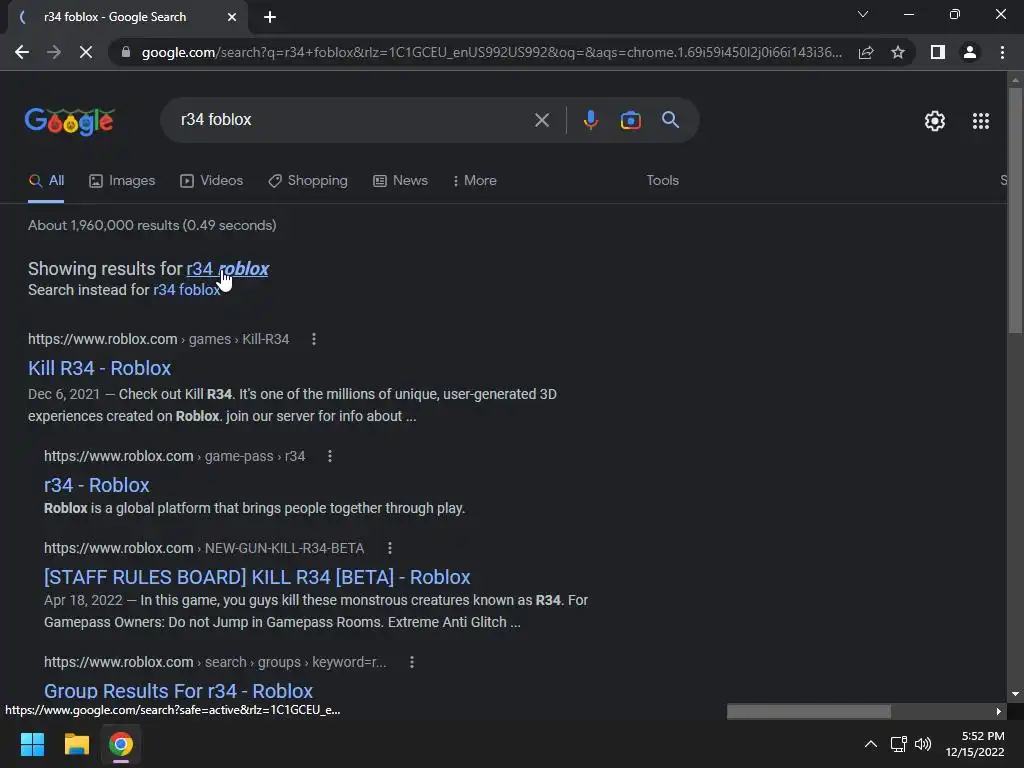Click the Chrome taskbar icon
Viewport: 1024px width, 768px height.
click(121, 744)
